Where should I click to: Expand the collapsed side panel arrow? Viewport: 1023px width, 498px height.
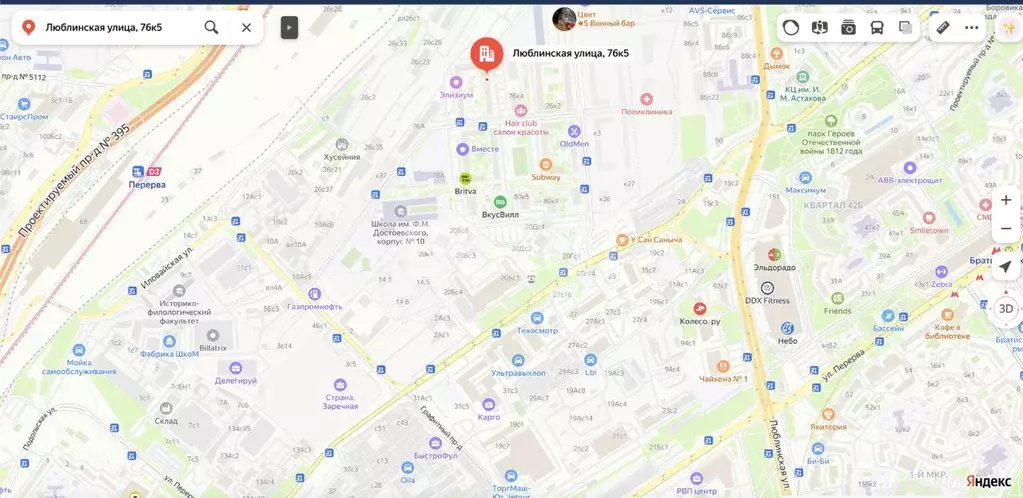click(290, 27)
